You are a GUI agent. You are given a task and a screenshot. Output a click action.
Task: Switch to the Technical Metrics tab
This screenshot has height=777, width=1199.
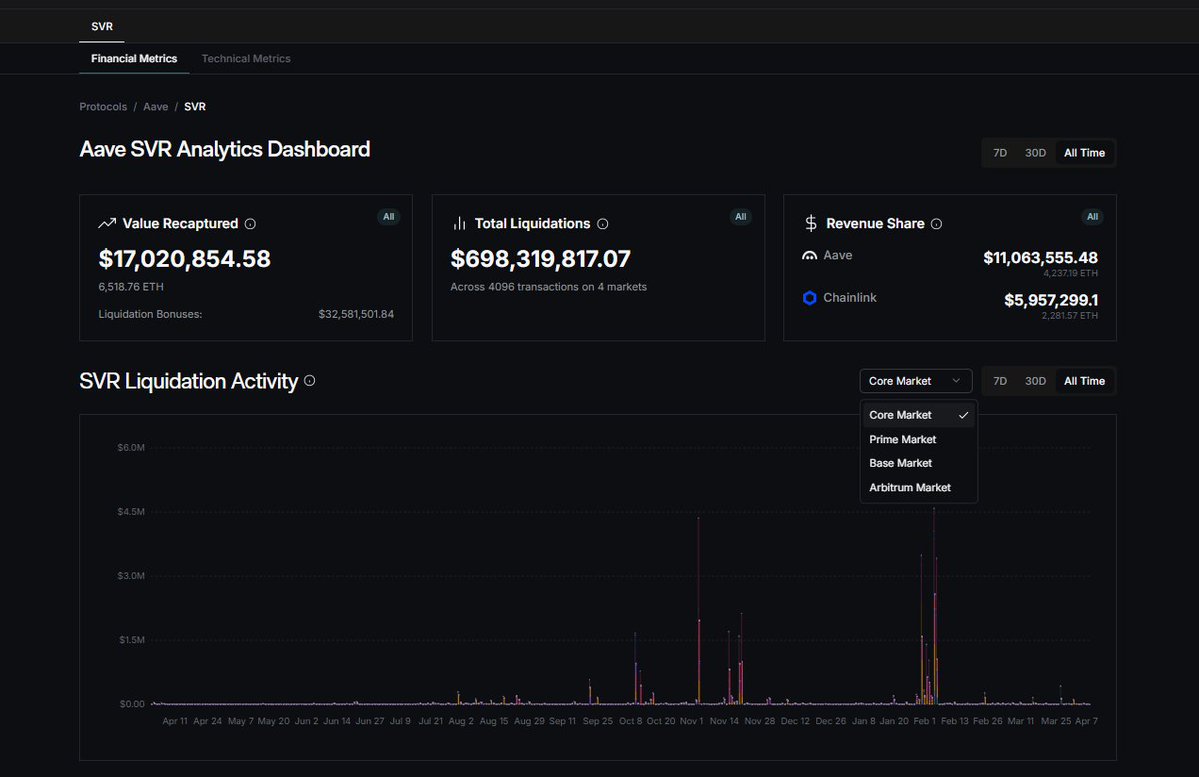pos(246,59)
